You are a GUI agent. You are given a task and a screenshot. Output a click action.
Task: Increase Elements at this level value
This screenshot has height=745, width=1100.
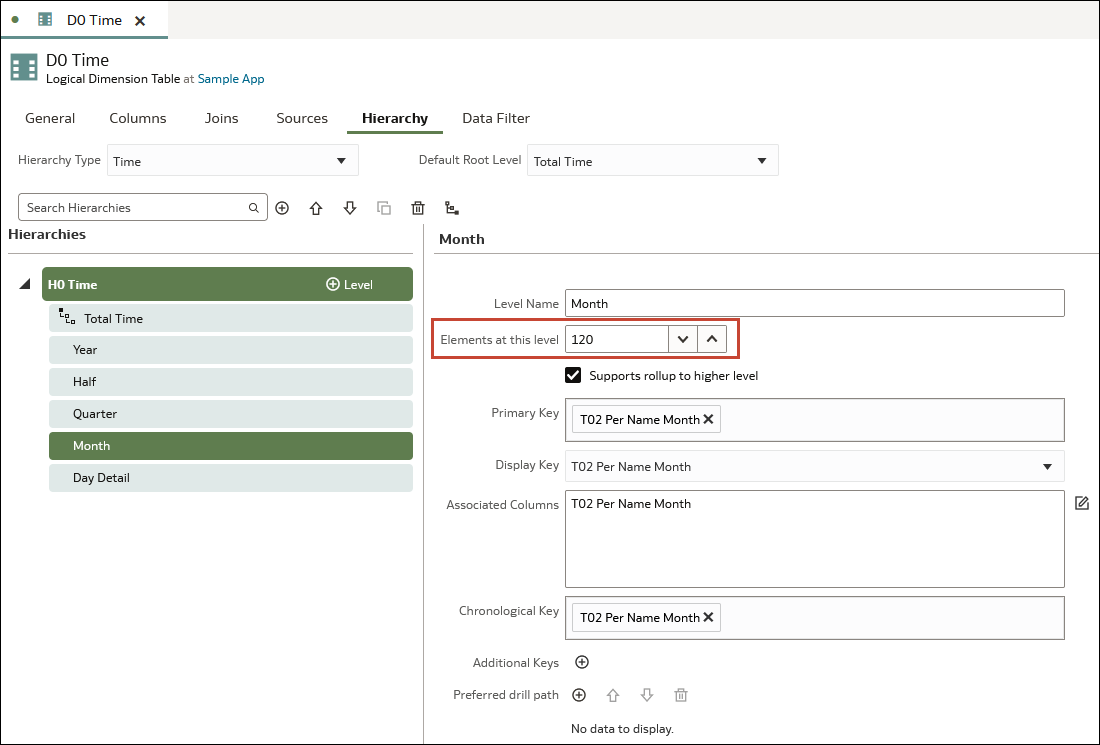point(712,340)
